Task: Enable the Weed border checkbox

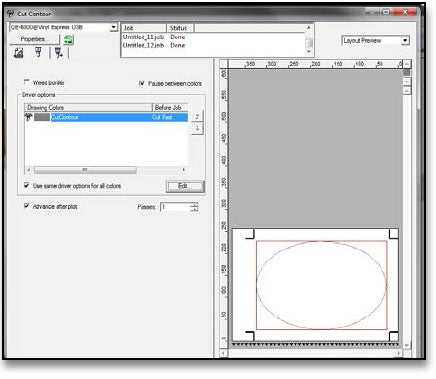Action: tap(26, 82)
